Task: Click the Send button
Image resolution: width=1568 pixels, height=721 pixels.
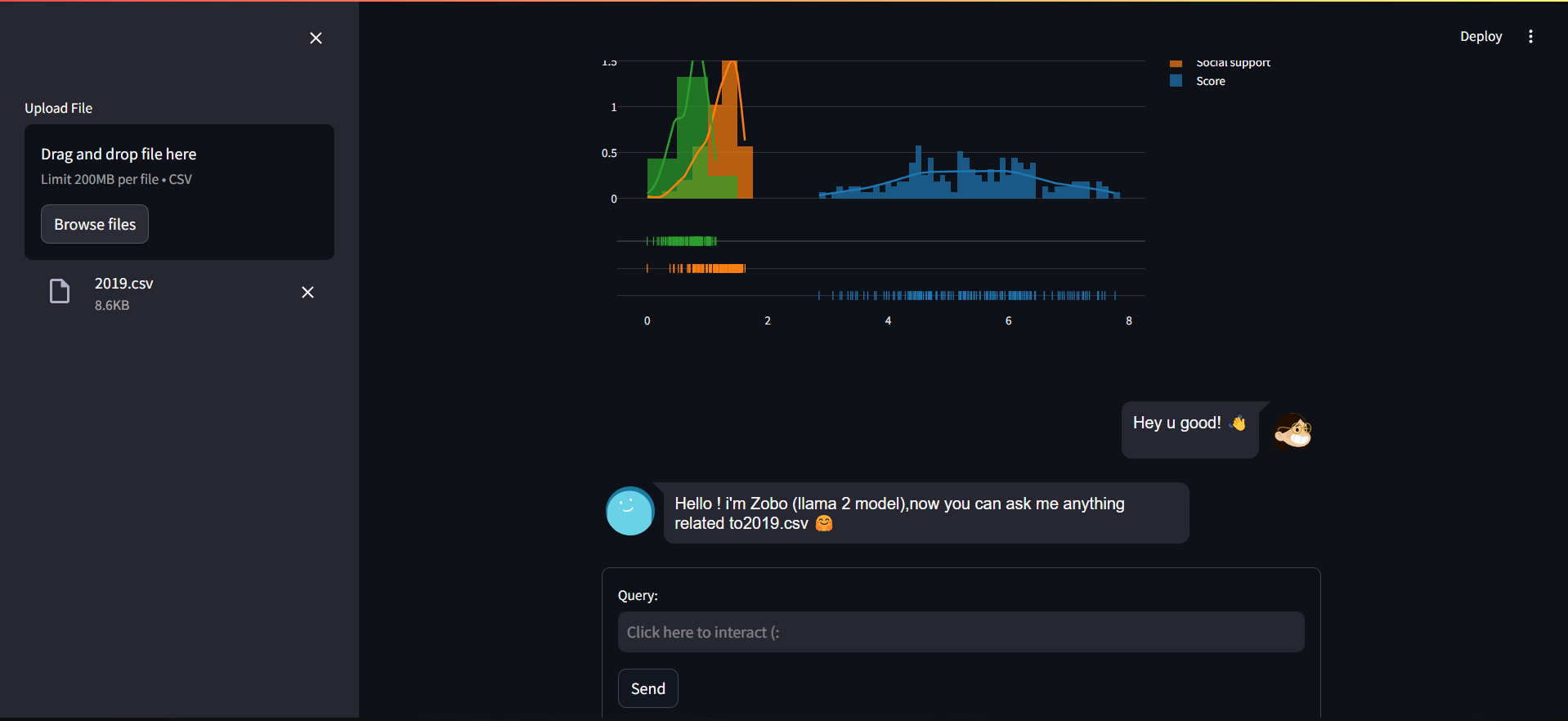Action: (x=647, y=688)
